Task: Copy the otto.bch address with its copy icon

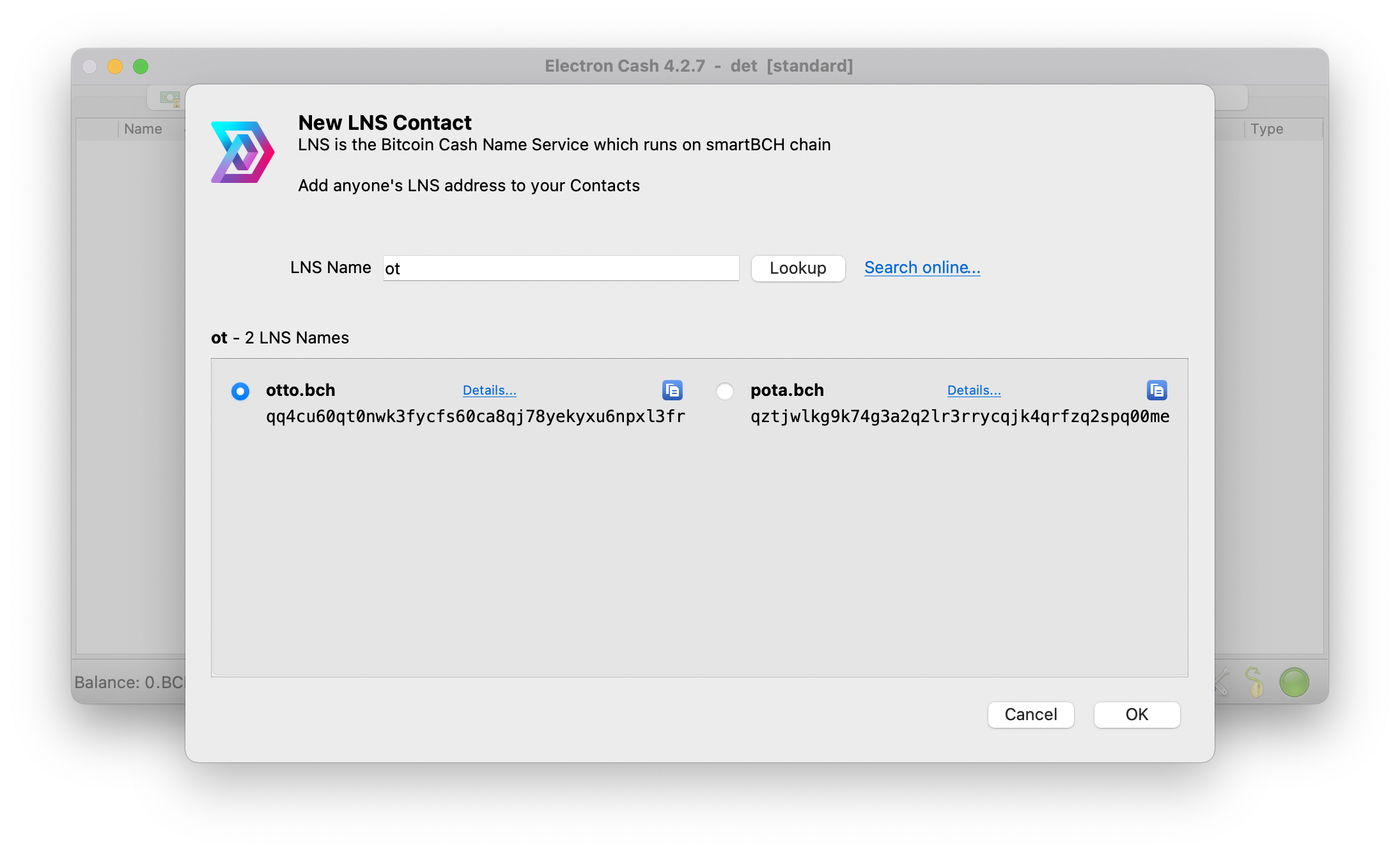Action: coord(672,390)
